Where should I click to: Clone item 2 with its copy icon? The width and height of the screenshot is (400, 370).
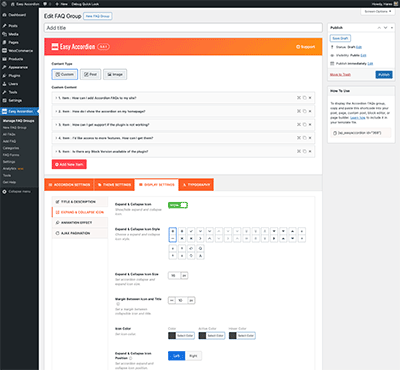click(x=304, y=111)
